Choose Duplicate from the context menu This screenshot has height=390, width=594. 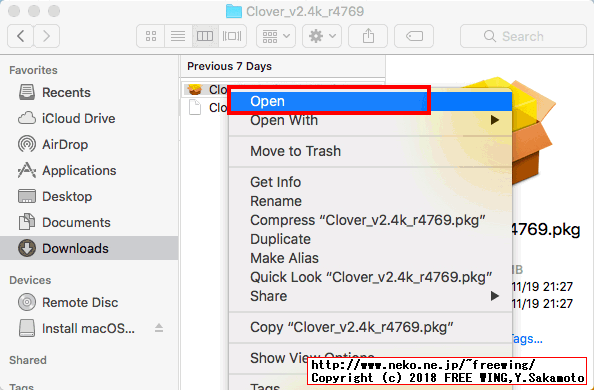coord(370,239)
